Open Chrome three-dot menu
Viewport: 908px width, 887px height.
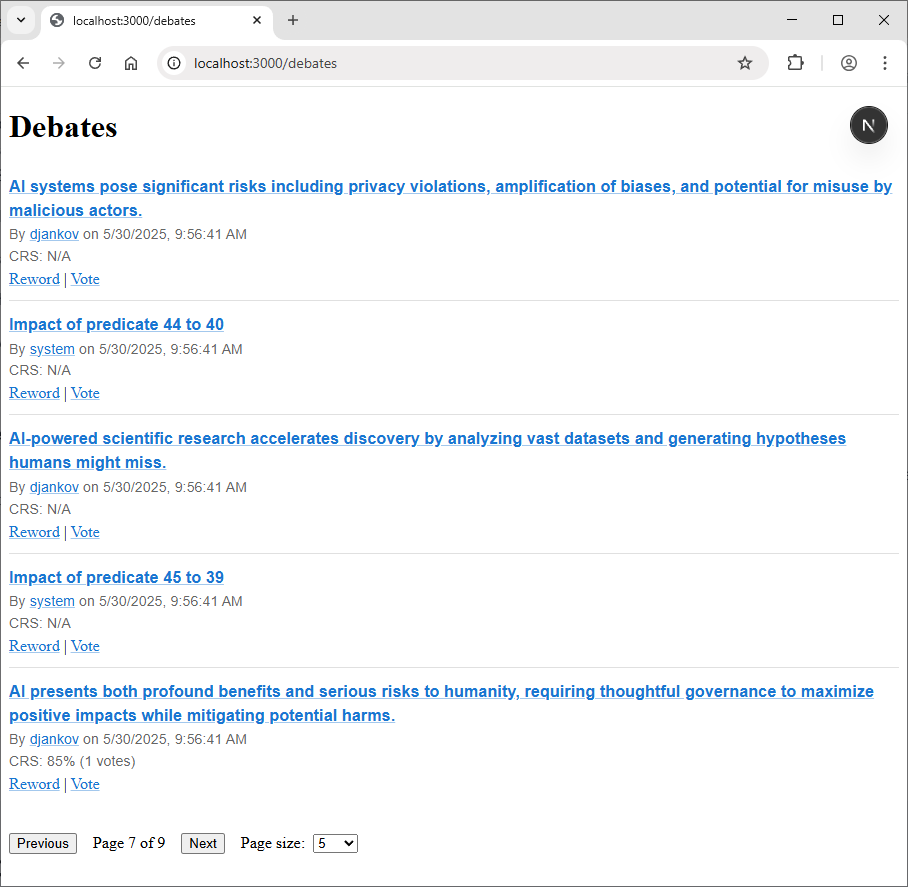tap(884, 63)
